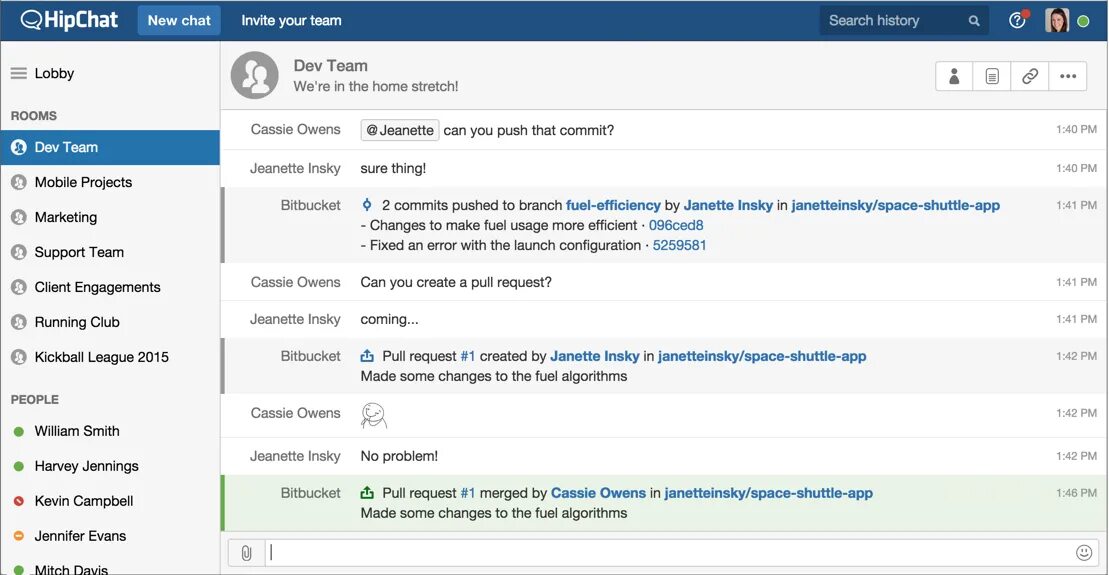Click the HipChat logo
This screenshot has width=1109, height=575.
tap(69, 20)
